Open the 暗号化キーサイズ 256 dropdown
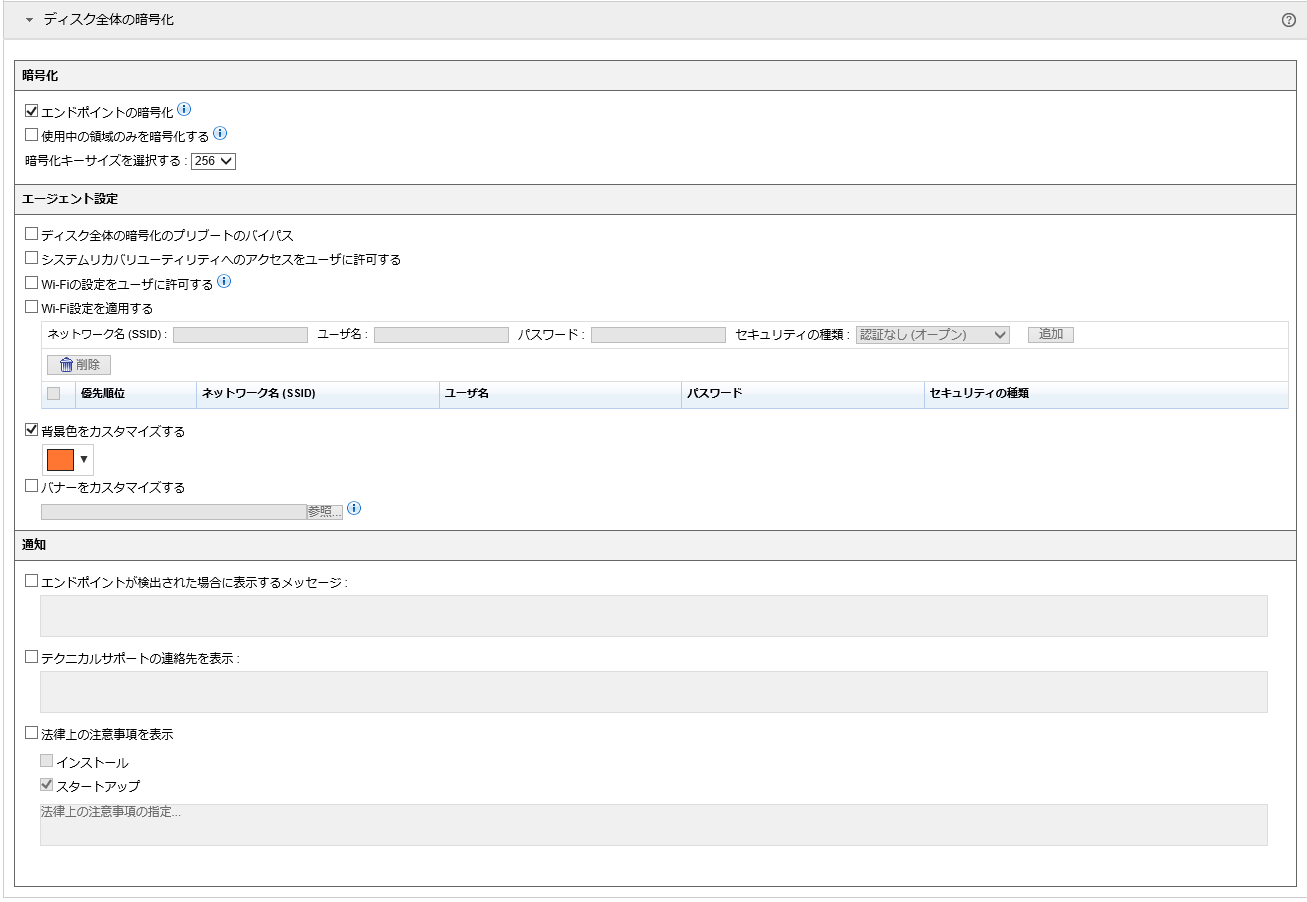Screen dimensions: 1307x902 click(x=213, y=161)
